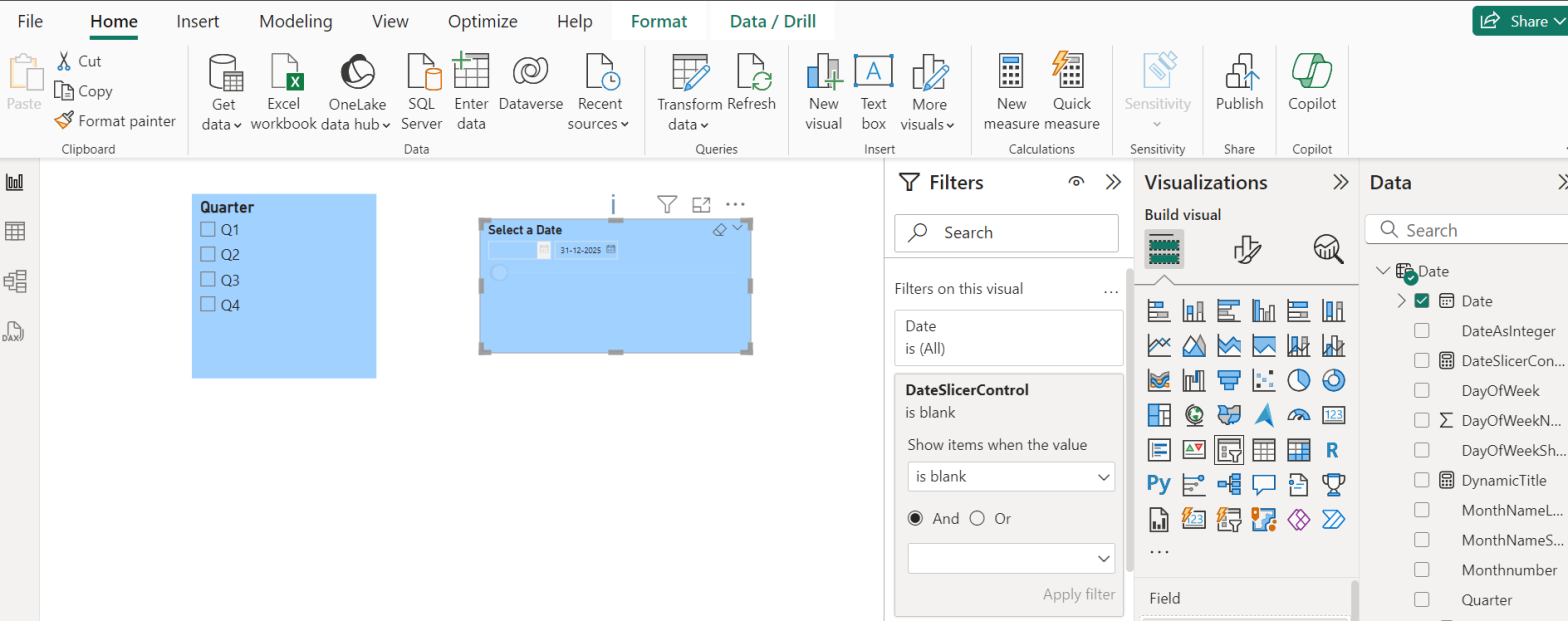The image size is (1568, 621).
Task: Switch to the Insert ribbon tab
Action: coord(198,21)
